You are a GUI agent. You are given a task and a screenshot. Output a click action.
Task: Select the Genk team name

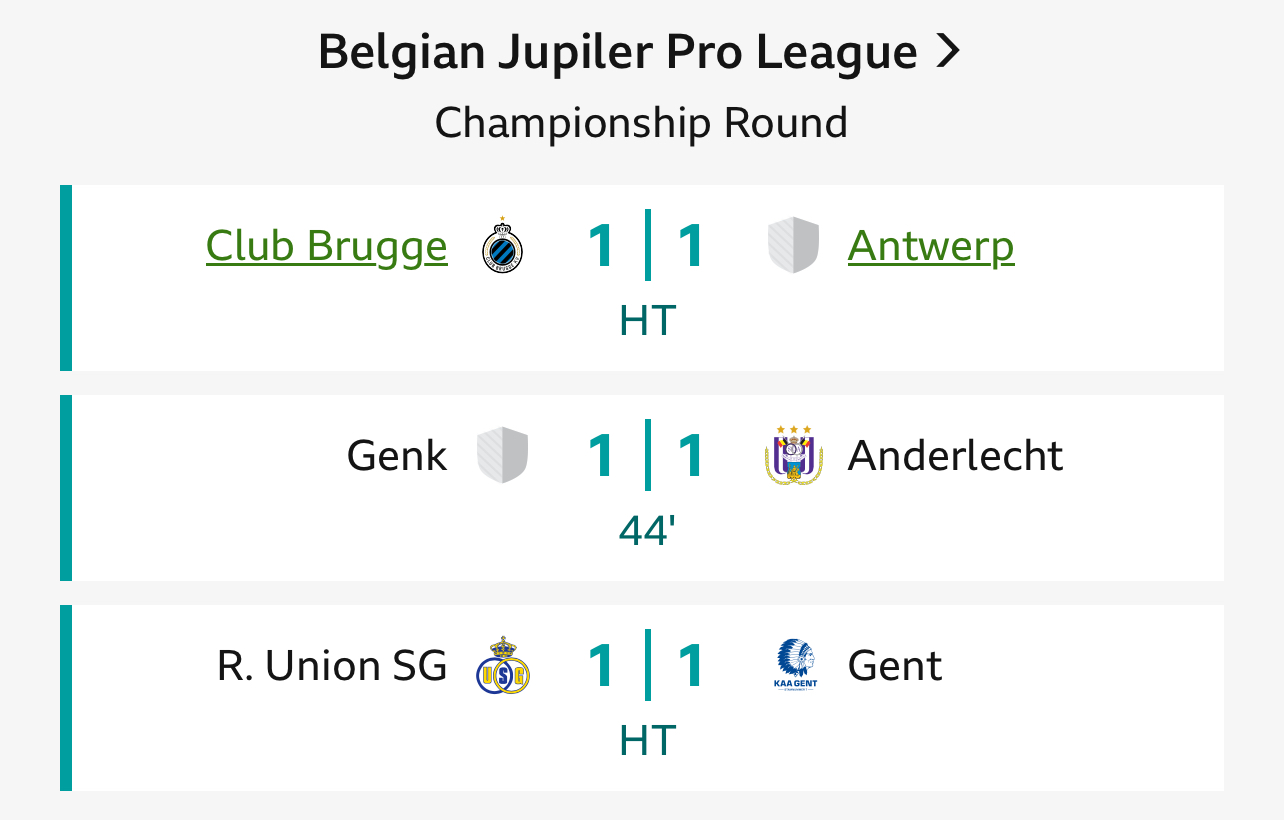[x=397, y=456]
